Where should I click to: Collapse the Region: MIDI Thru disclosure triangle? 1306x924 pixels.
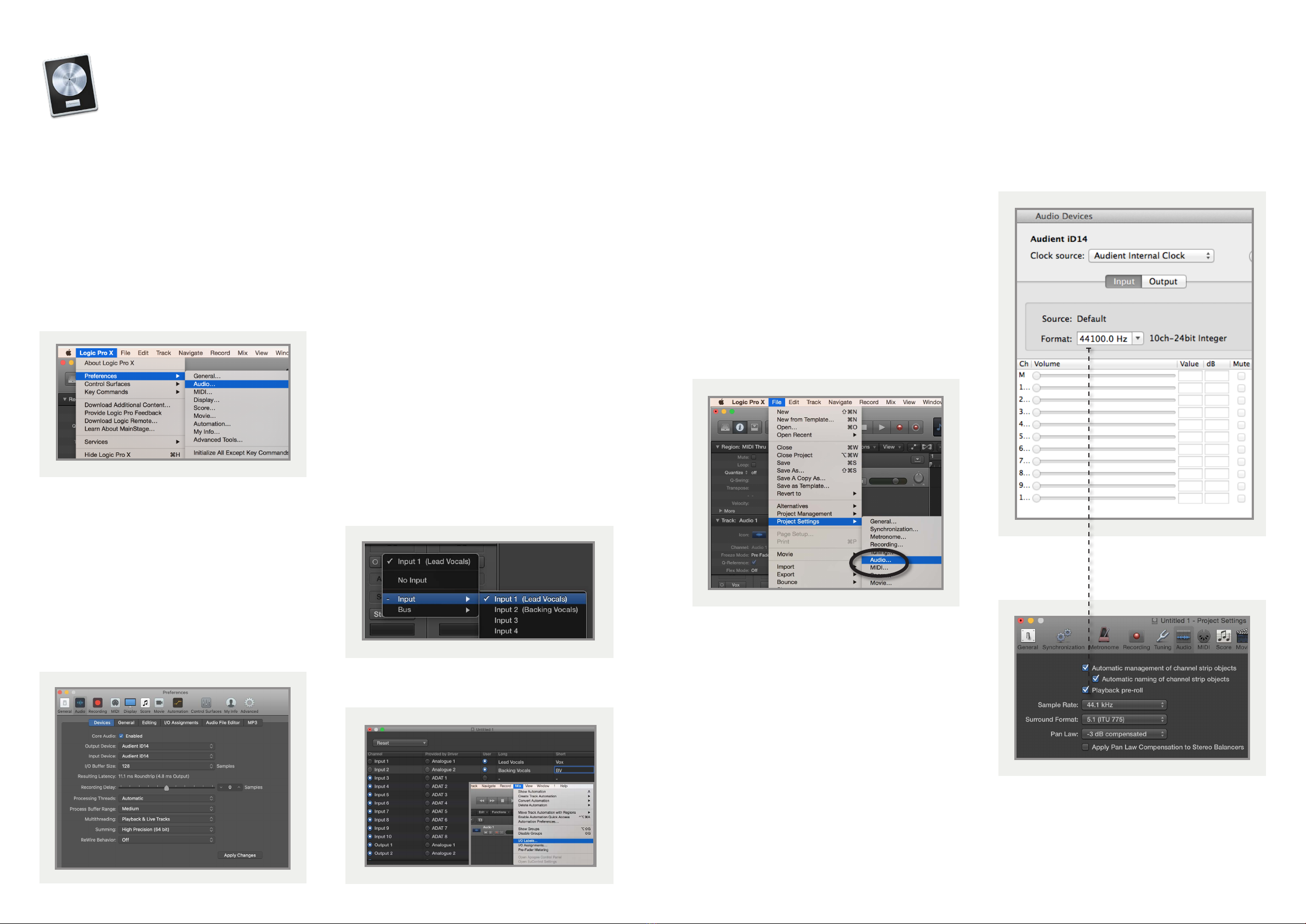717,446
